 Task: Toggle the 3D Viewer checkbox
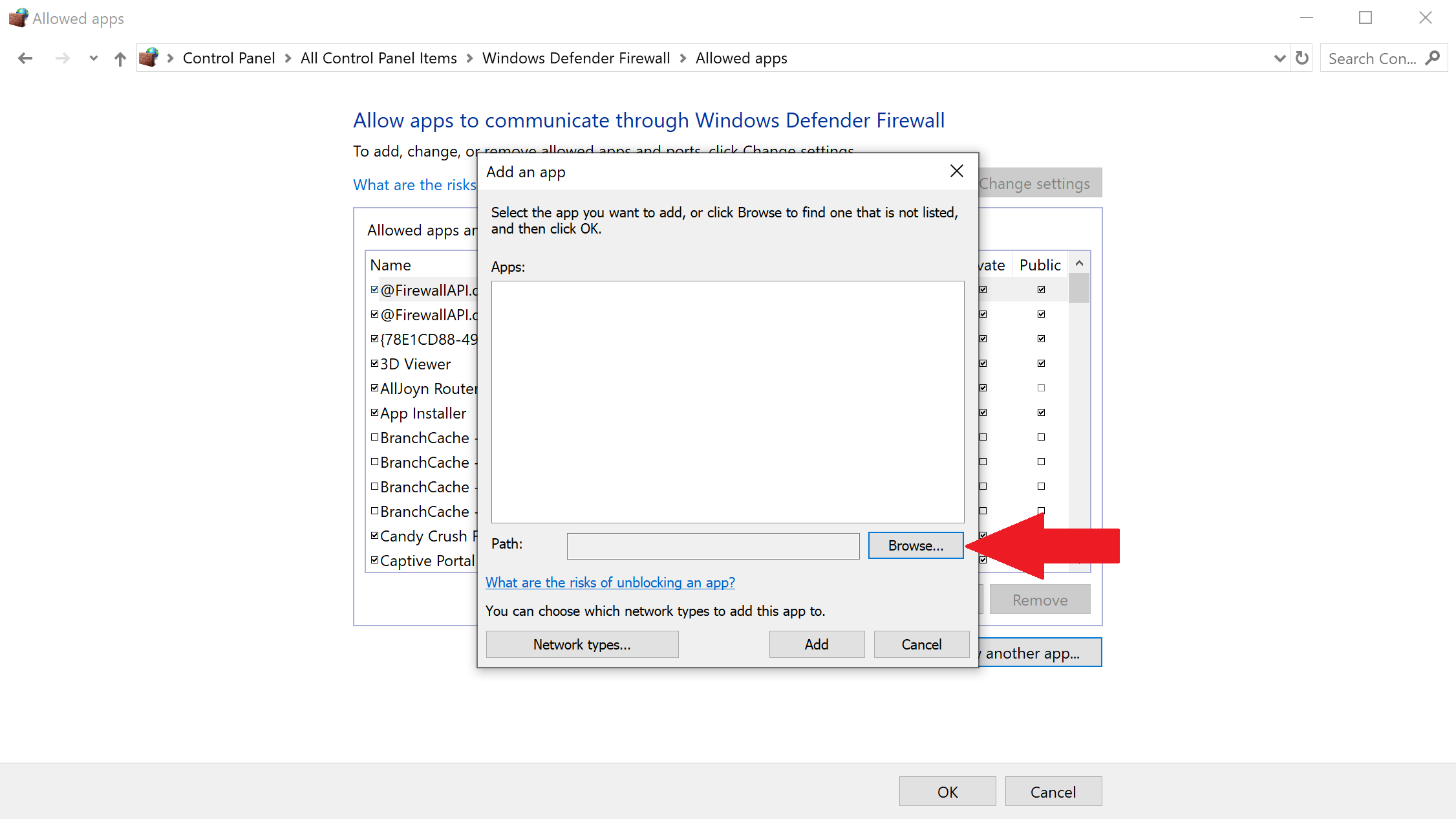pos(374,364)
